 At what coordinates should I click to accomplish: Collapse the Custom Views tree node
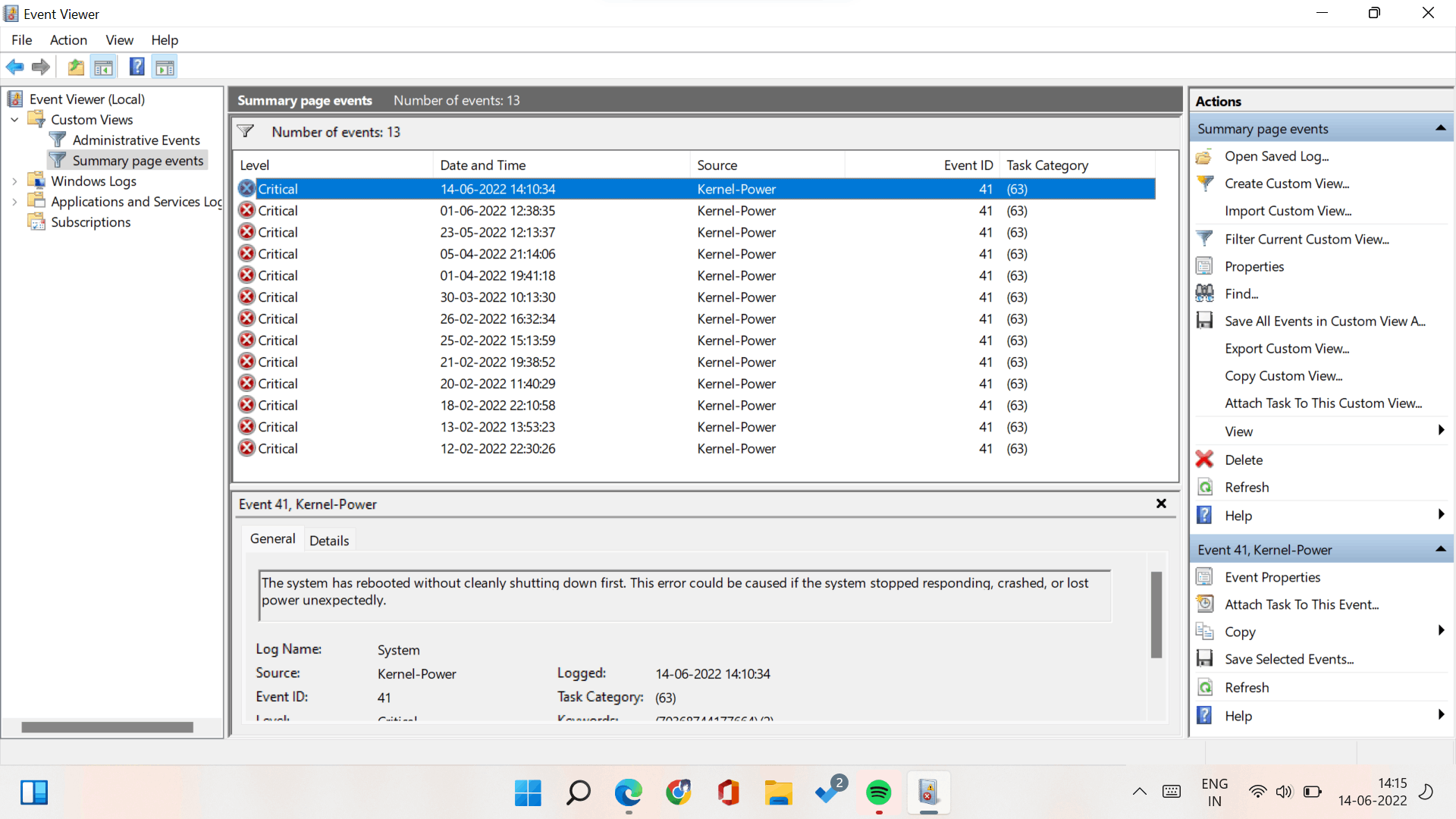[14, 120]
